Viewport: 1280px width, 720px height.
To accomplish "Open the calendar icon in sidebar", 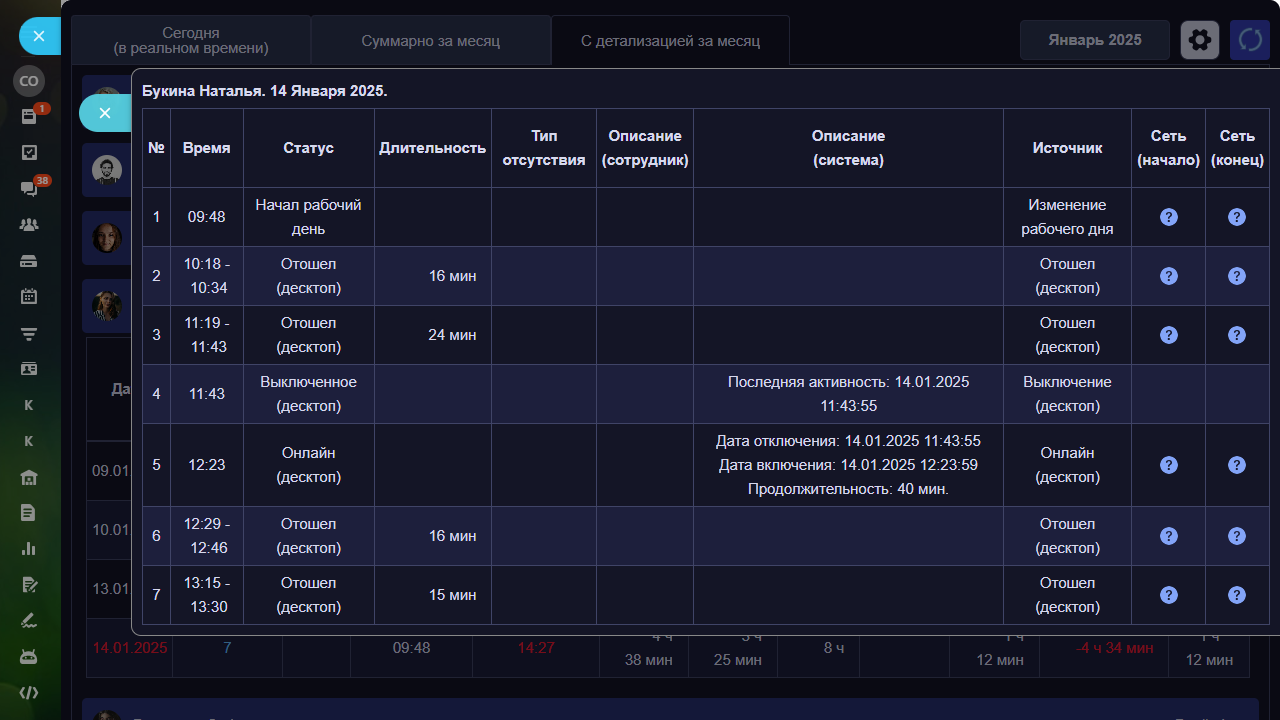I will pyautogui.click(x=29, y=296).
